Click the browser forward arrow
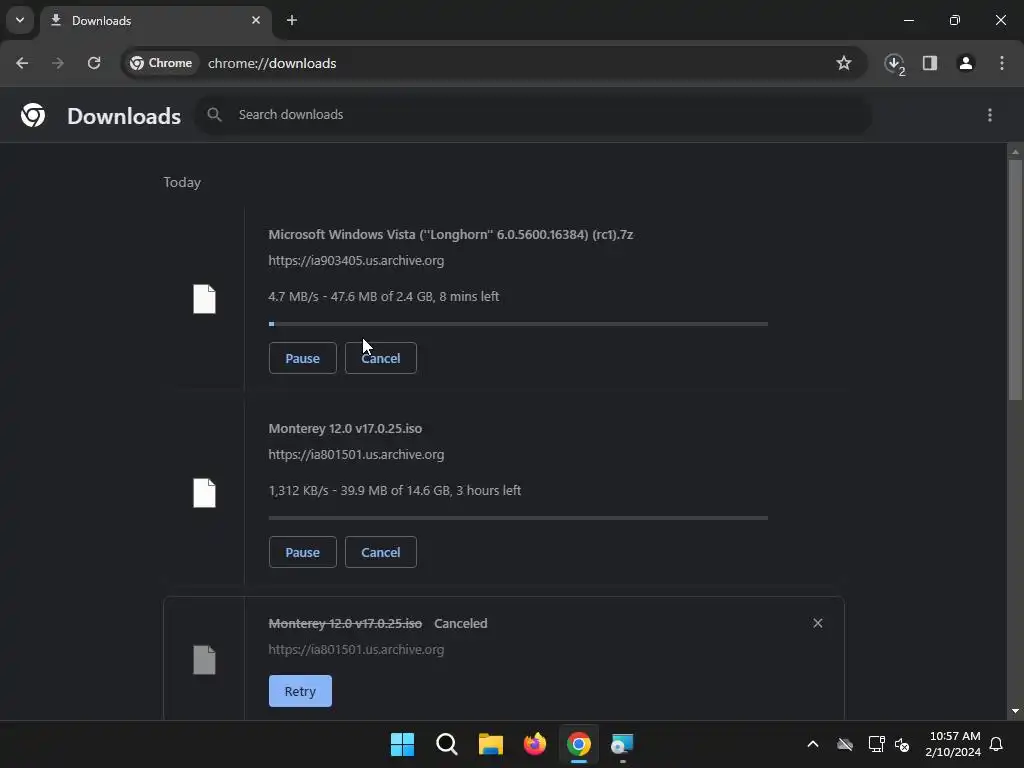The height and width of the screenshot is (768, 1024). point(58,63)
